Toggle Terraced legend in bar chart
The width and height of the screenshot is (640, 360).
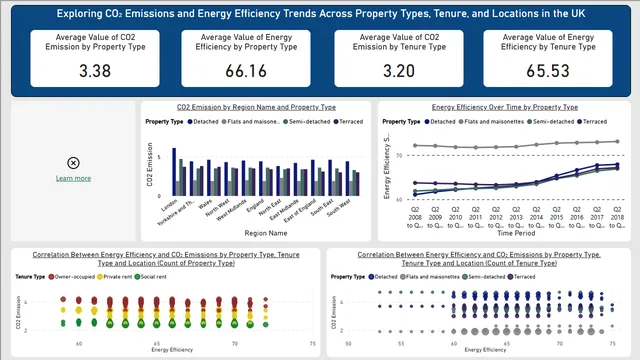(348, 122)
